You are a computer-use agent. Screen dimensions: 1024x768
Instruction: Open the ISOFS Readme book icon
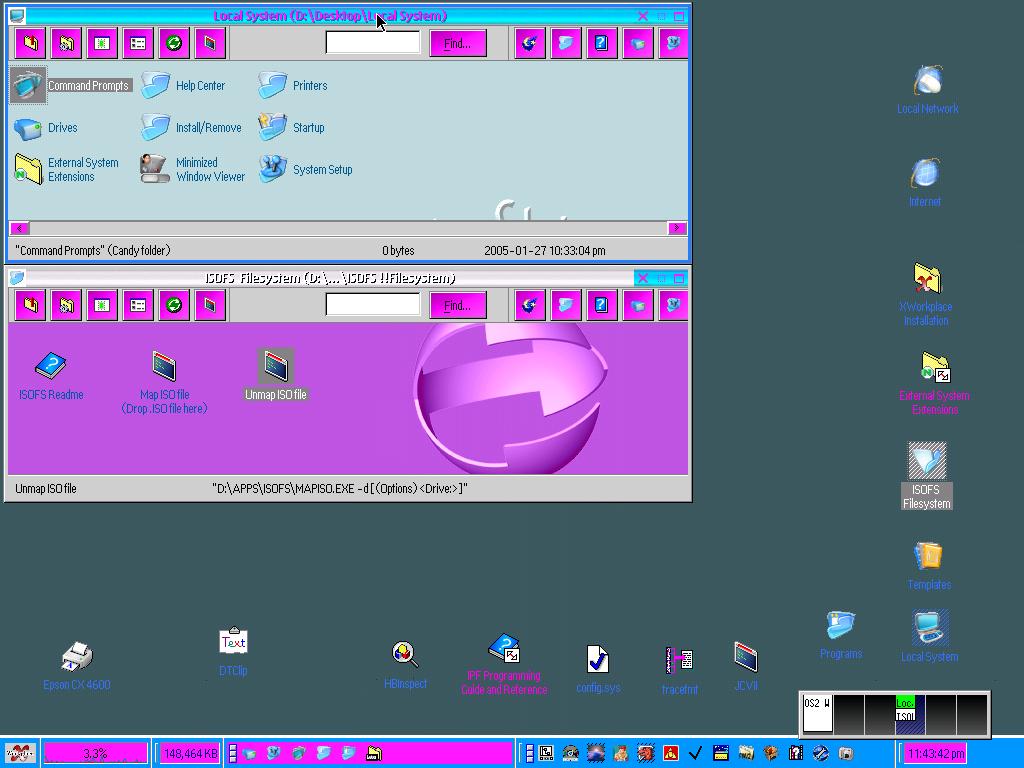coord(50,367)
